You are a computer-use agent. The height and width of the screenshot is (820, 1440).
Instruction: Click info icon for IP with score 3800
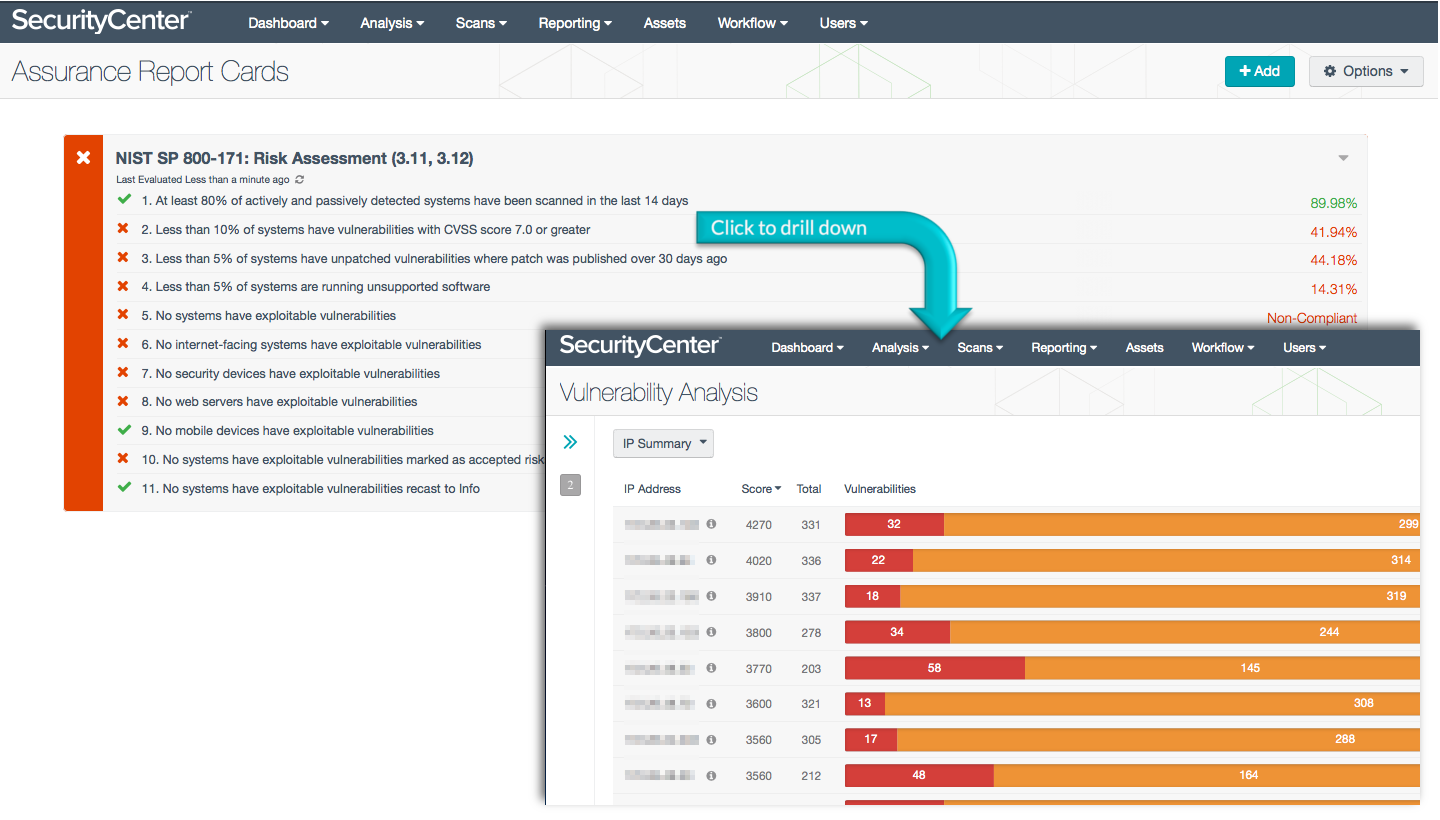point(711,632)
